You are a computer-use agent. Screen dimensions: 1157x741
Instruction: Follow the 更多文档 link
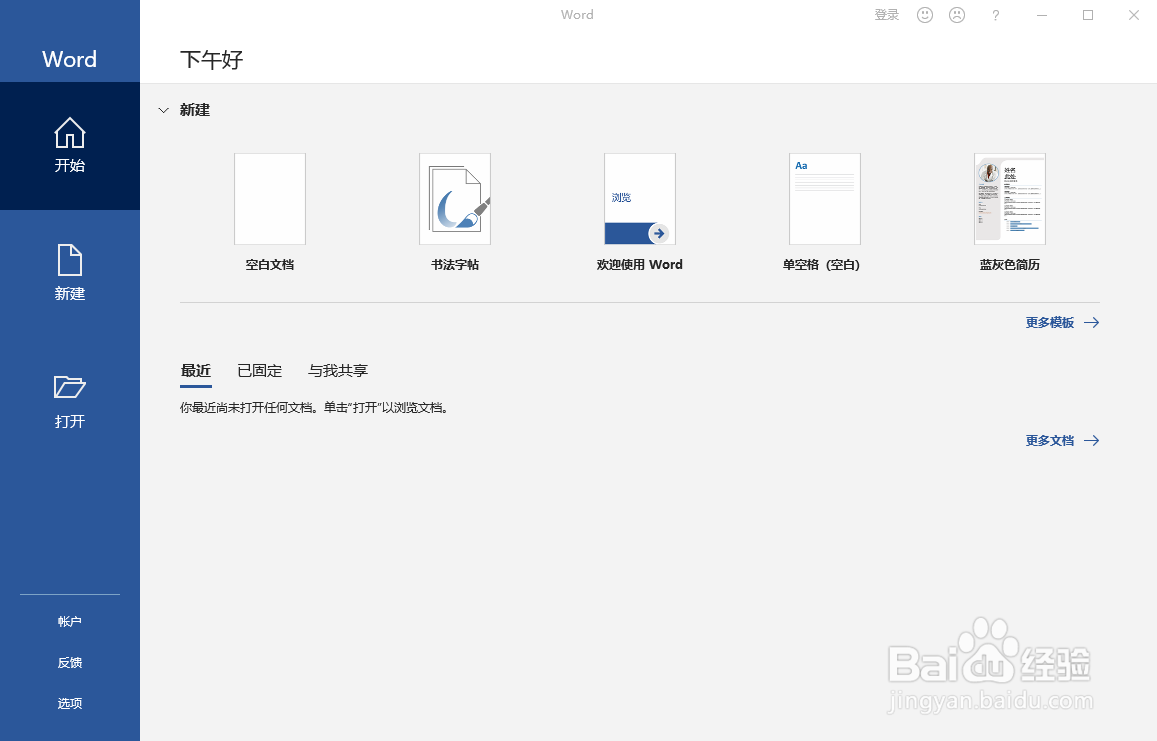click(1063, 441)
